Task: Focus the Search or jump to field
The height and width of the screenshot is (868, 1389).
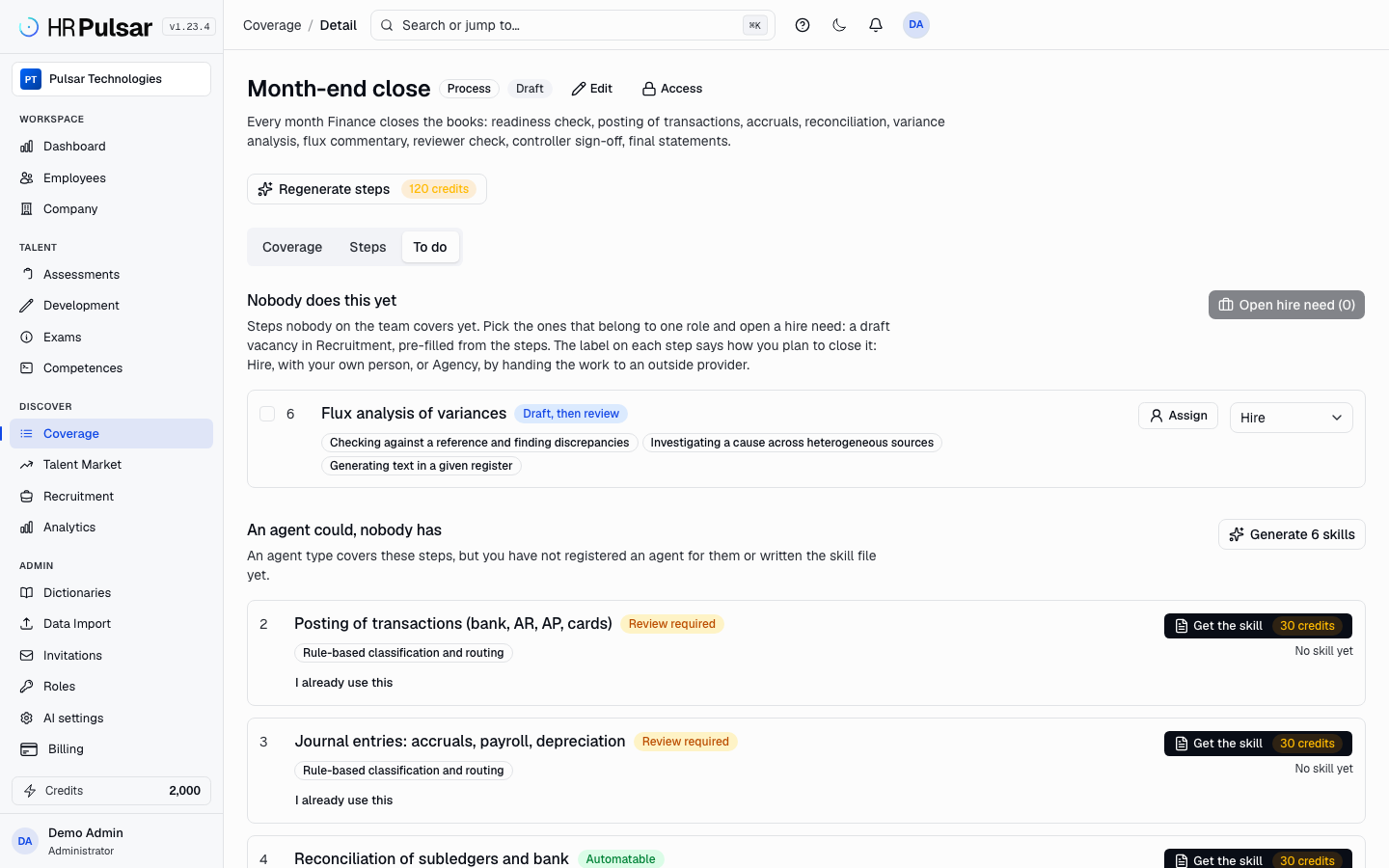Action: pyautogui.click(x=573, y=25)
